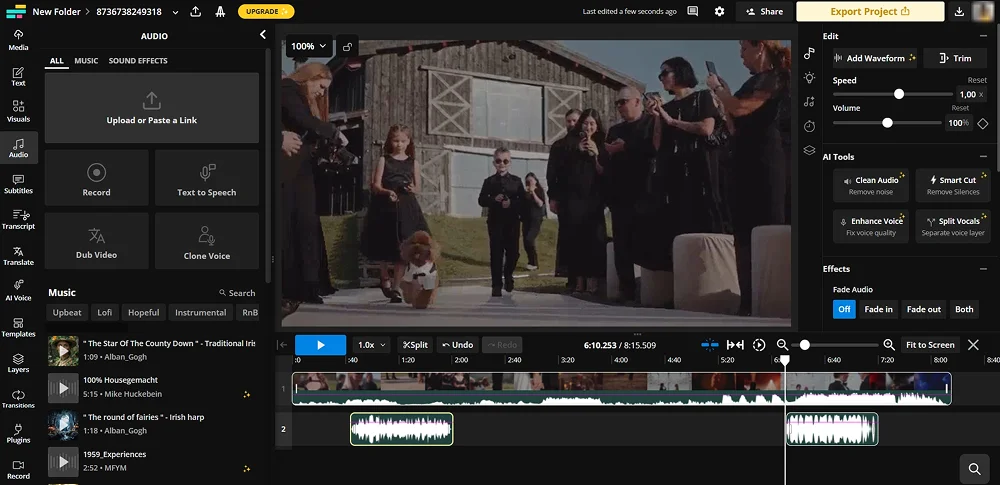This screenshot has width=1000, height=485.
Task: Set Fade Audio to Off
Action: point(844,309)
